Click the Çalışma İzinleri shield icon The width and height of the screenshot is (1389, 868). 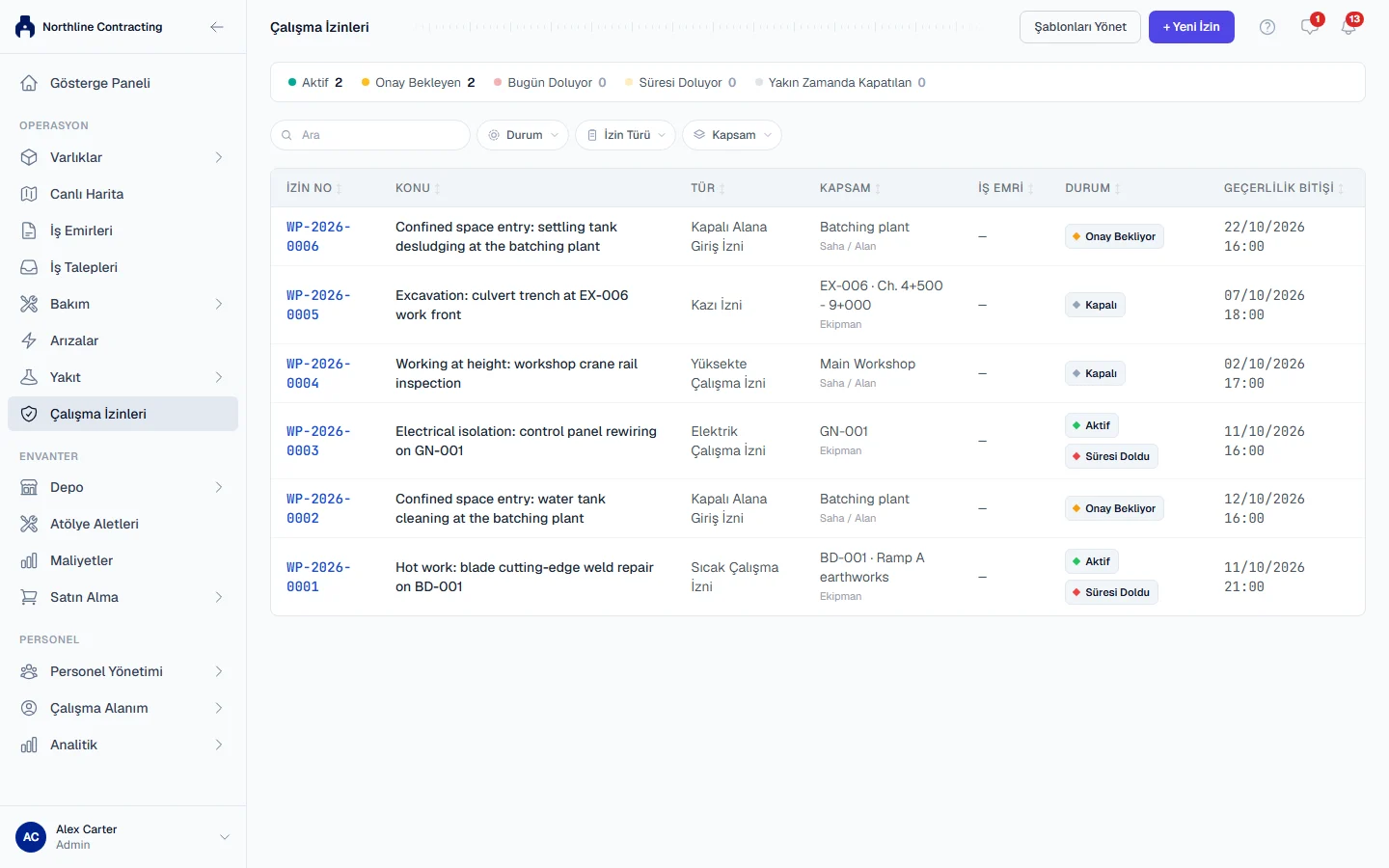point(29,414)
